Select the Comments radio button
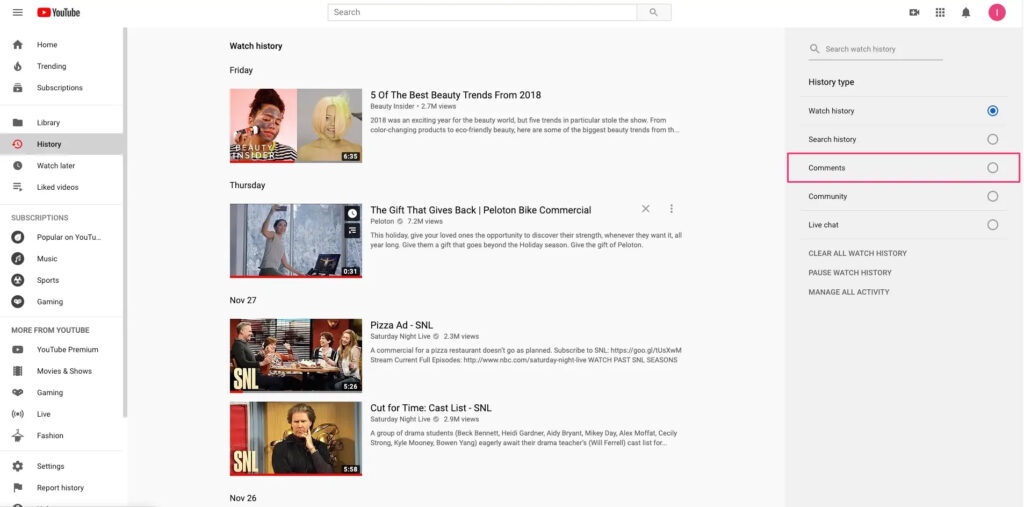 tap(993, 168)
